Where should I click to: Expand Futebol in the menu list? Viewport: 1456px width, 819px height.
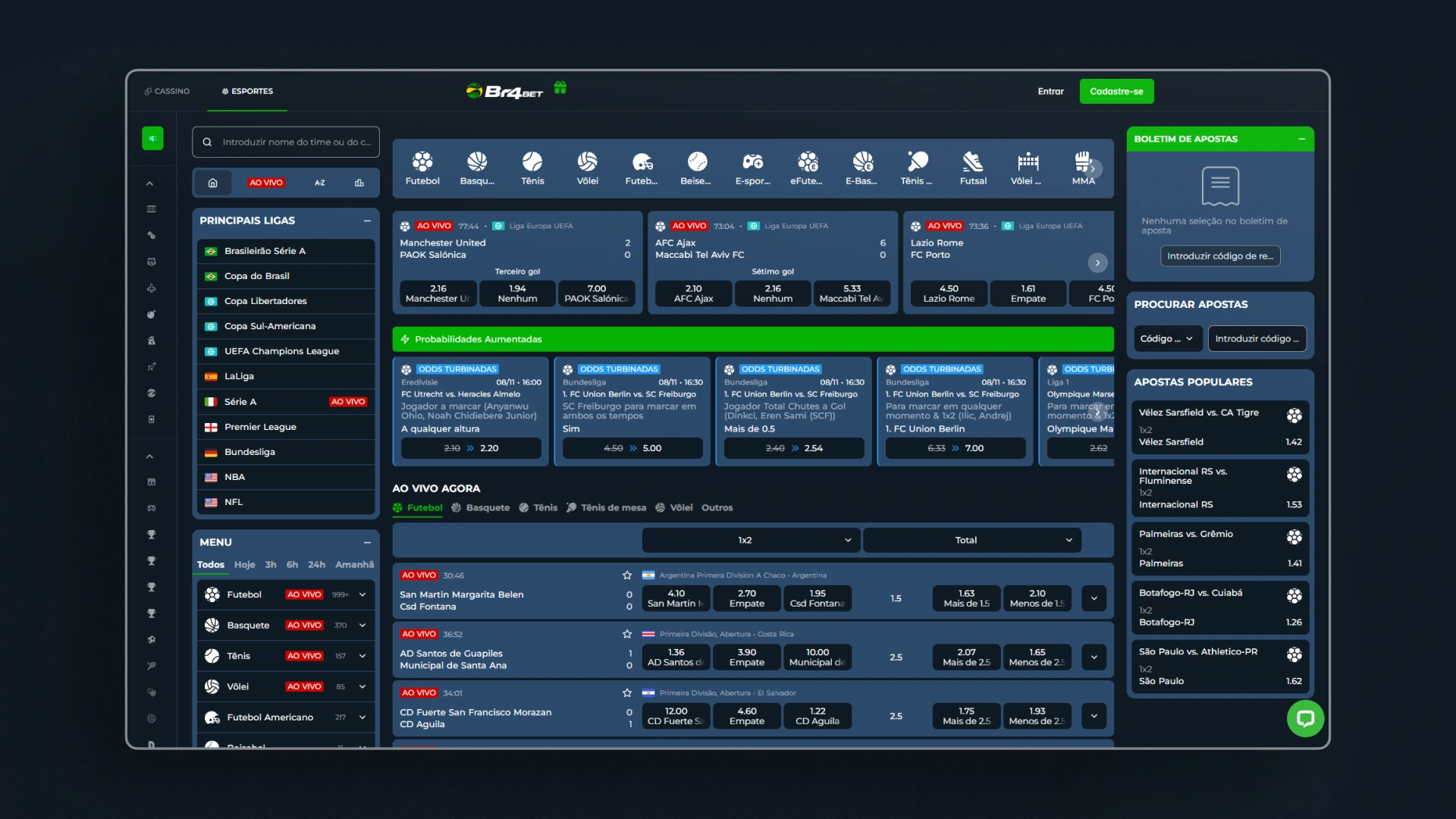point(362,595)
